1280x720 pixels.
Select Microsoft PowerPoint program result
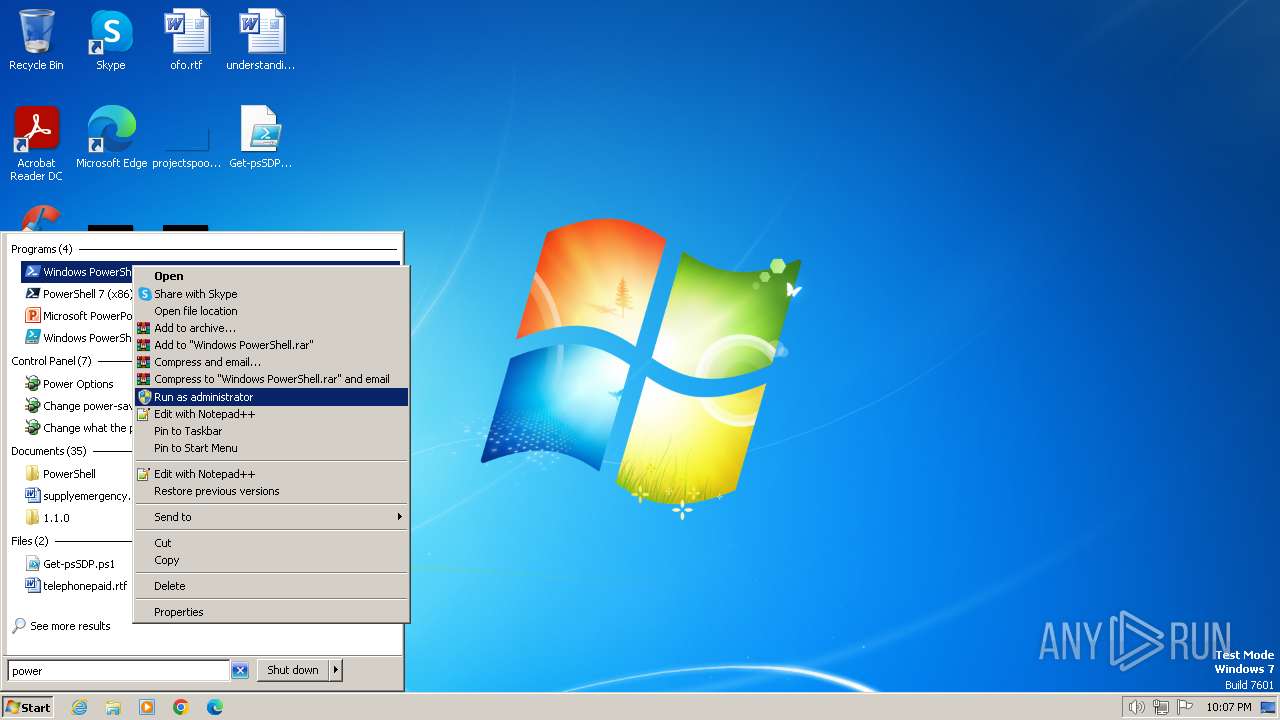[78, 316]
